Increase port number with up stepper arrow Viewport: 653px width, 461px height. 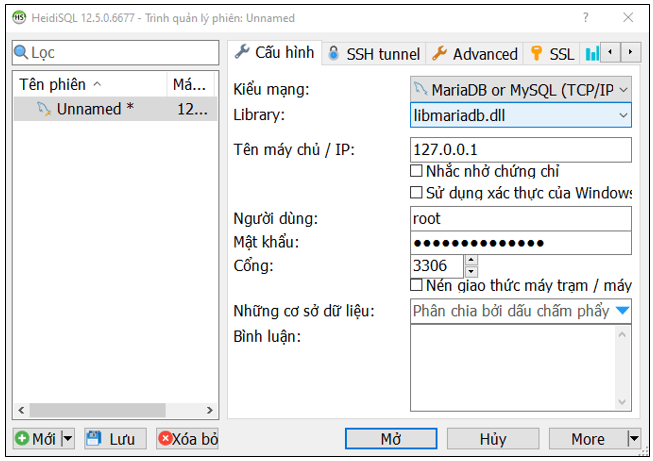coord(471,261)
